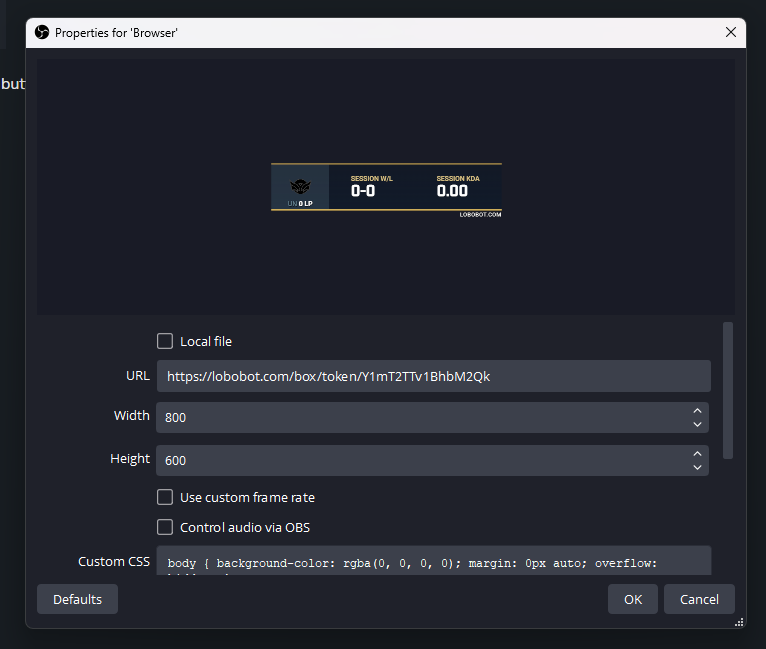Click the OBS logo in title bar

point(42,33)
